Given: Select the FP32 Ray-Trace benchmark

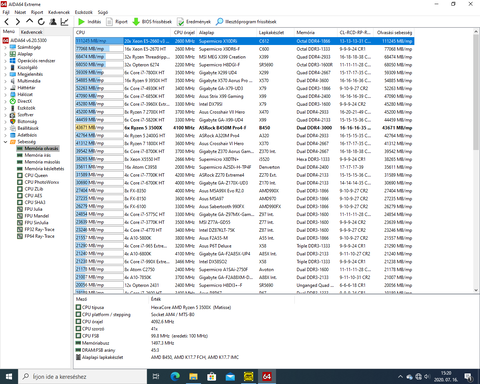Looking at the screenshot, I should pos(36,229).
